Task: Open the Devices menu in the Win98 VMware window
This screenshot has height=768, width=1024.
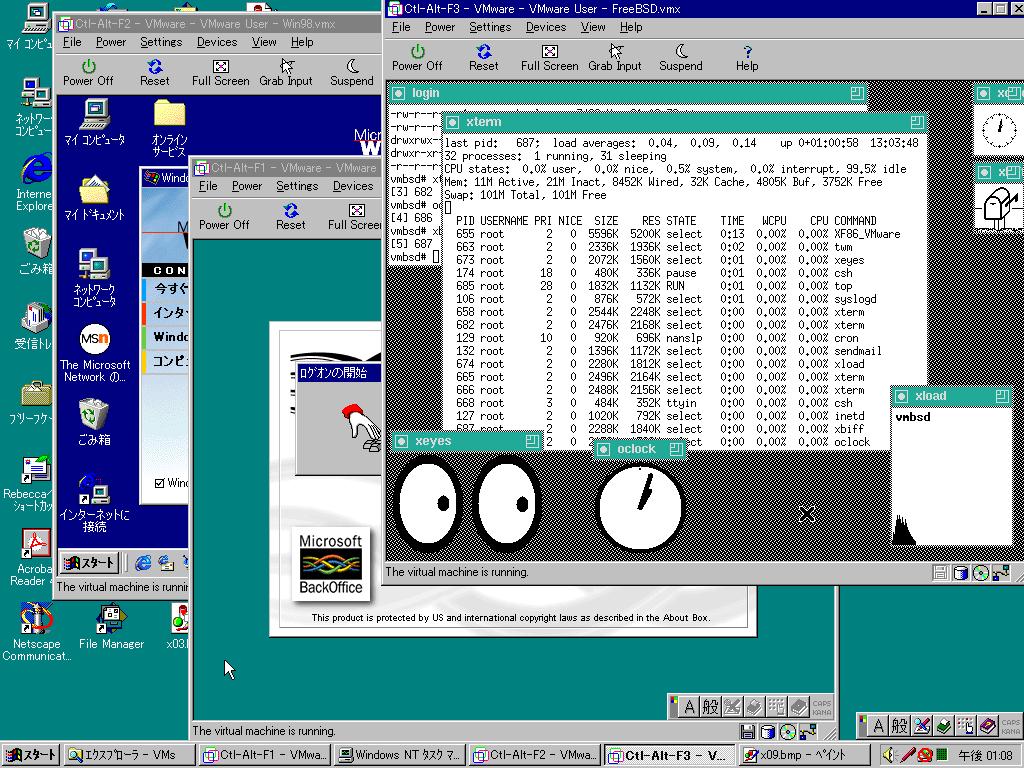Action: (217, 42)
